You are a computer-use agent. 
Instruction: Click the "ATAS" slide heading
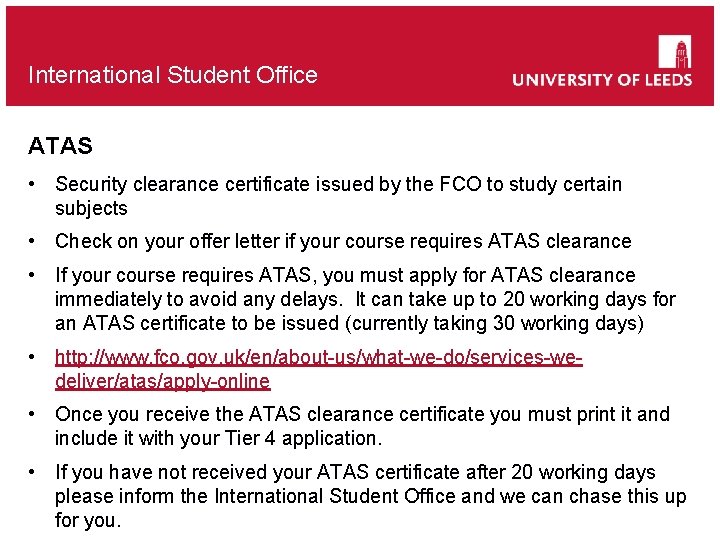(60, 146)
